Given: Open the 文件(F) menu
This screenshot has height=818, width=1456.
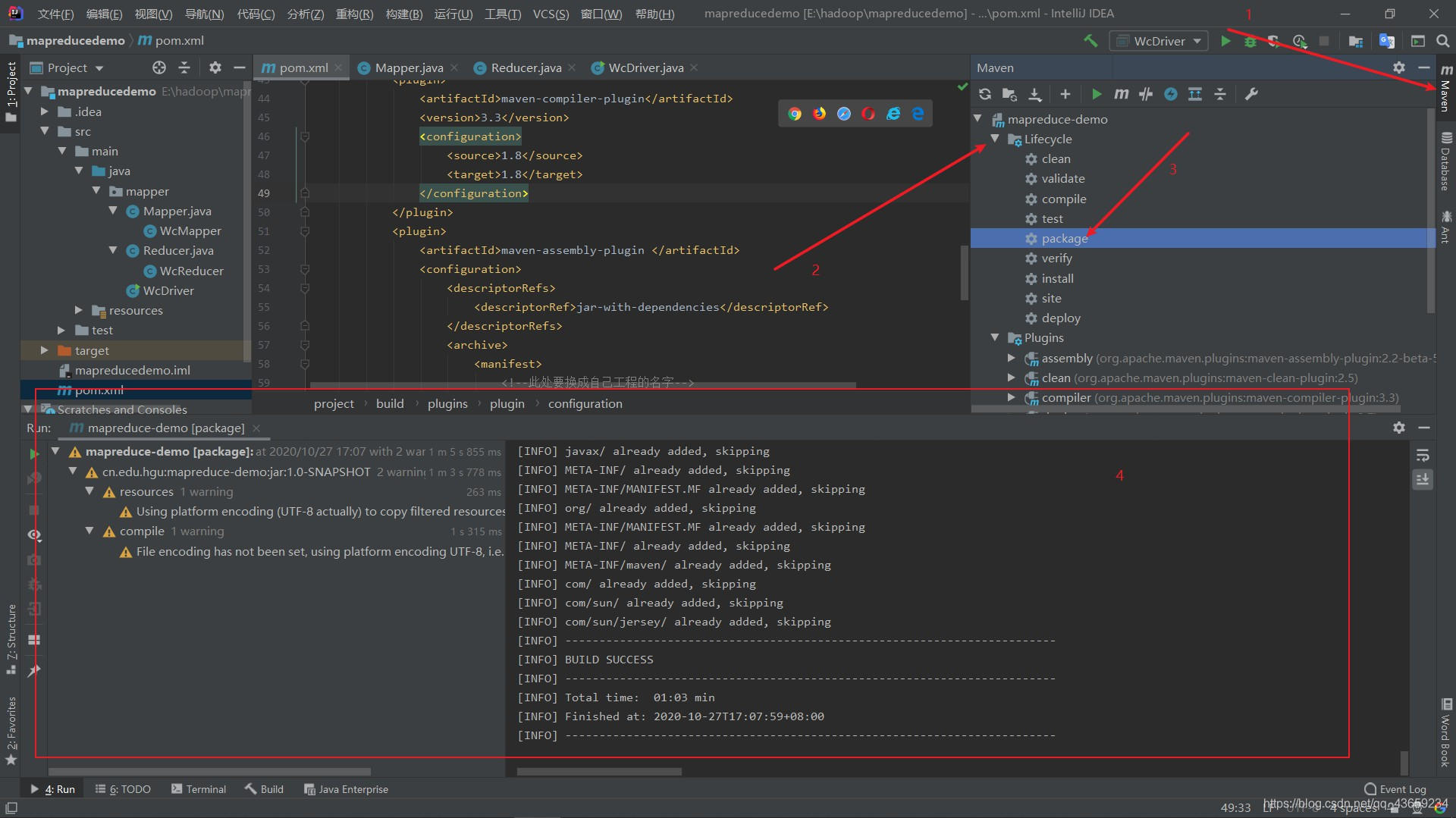Looking at the screenshot, I should click(x=55, y=14).
